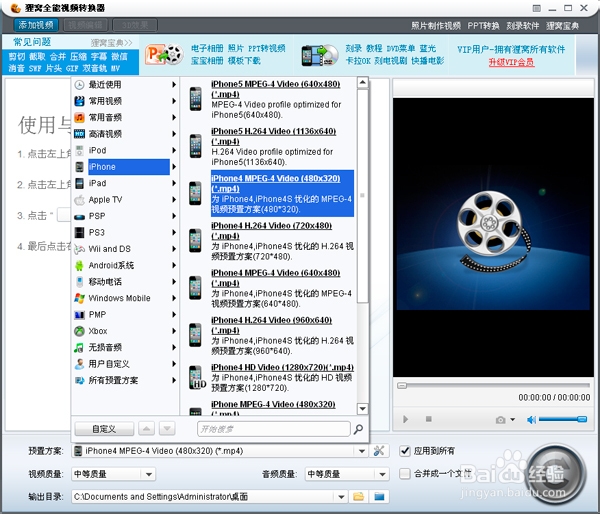Toggle the 应用到所有 checkbox
This screenshot has width=600, height=514.
[x=405, y=451]
